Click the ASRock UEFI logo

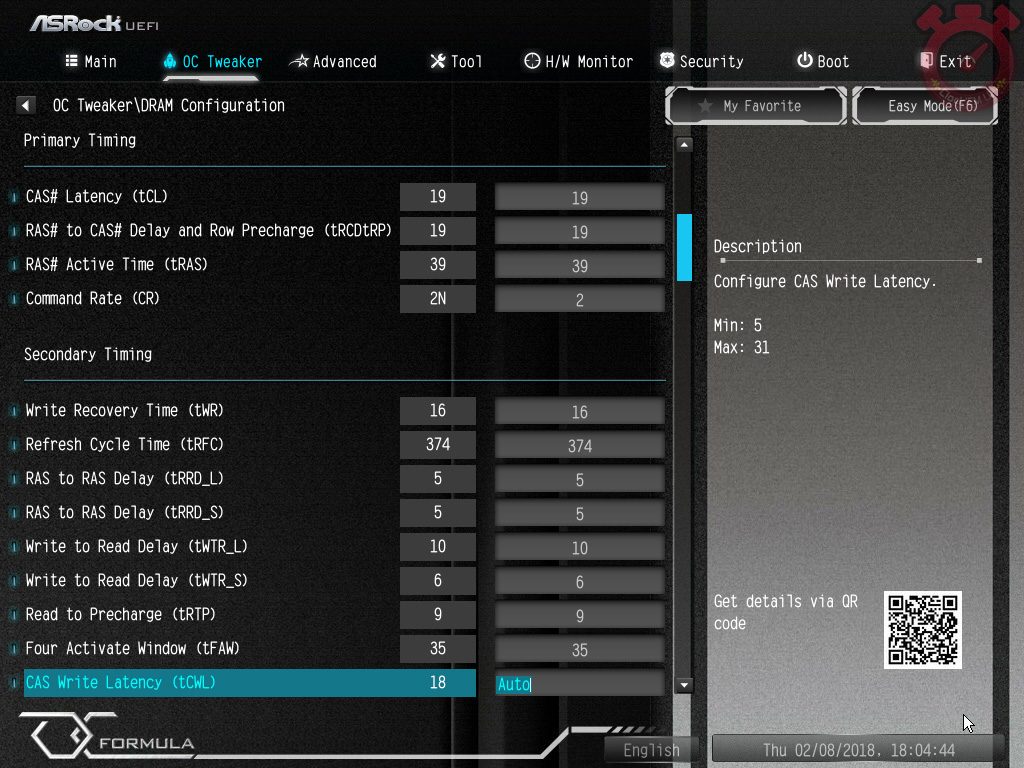point(93,23)
